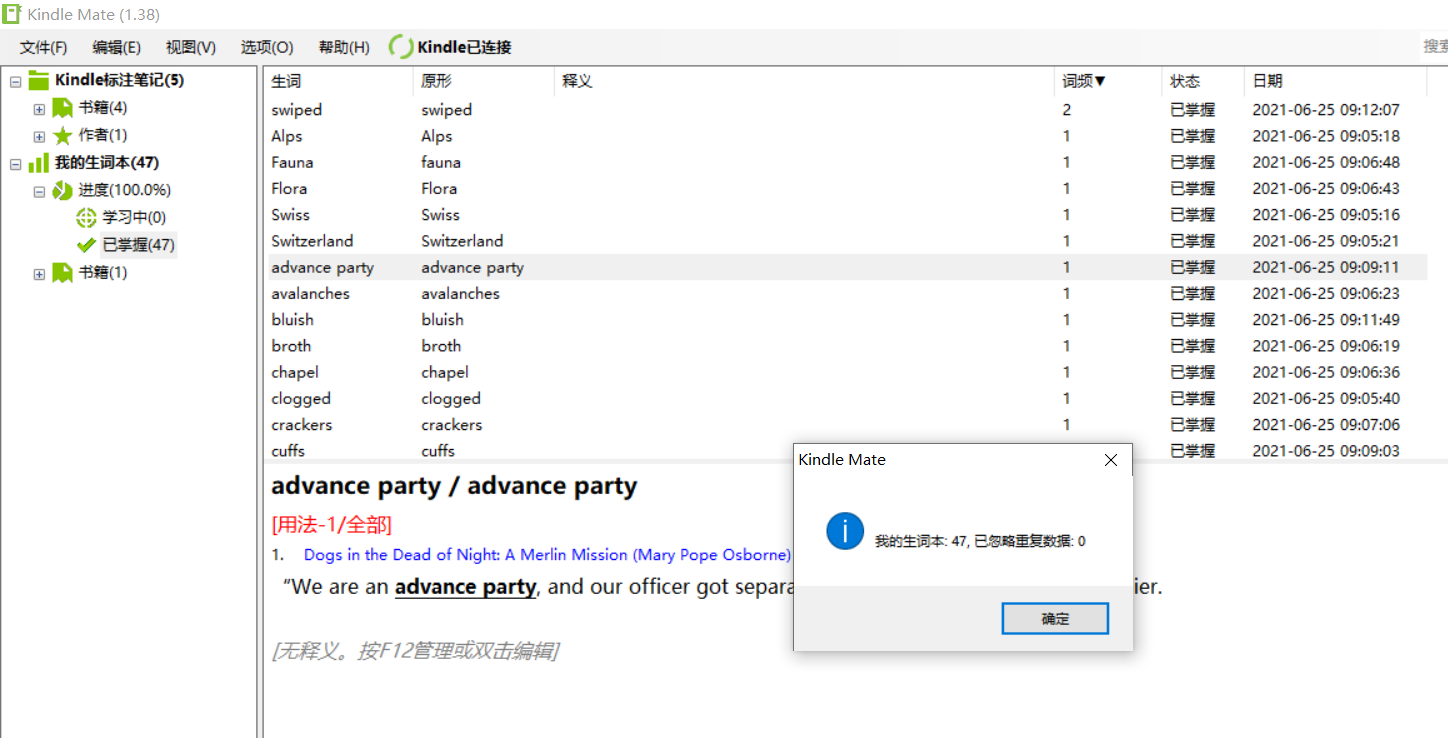Viewport: 1448px width, 738px height.
Task: Select the clogged word row
Action: (846, 398)
